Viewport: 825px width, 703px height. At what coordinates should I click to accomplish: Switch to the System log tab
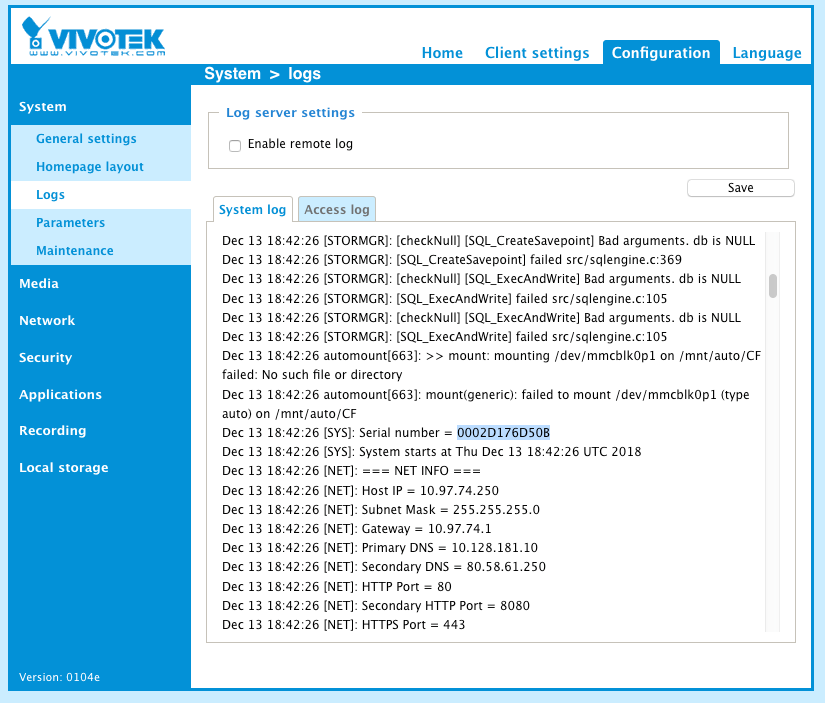(x=253, y=209)
